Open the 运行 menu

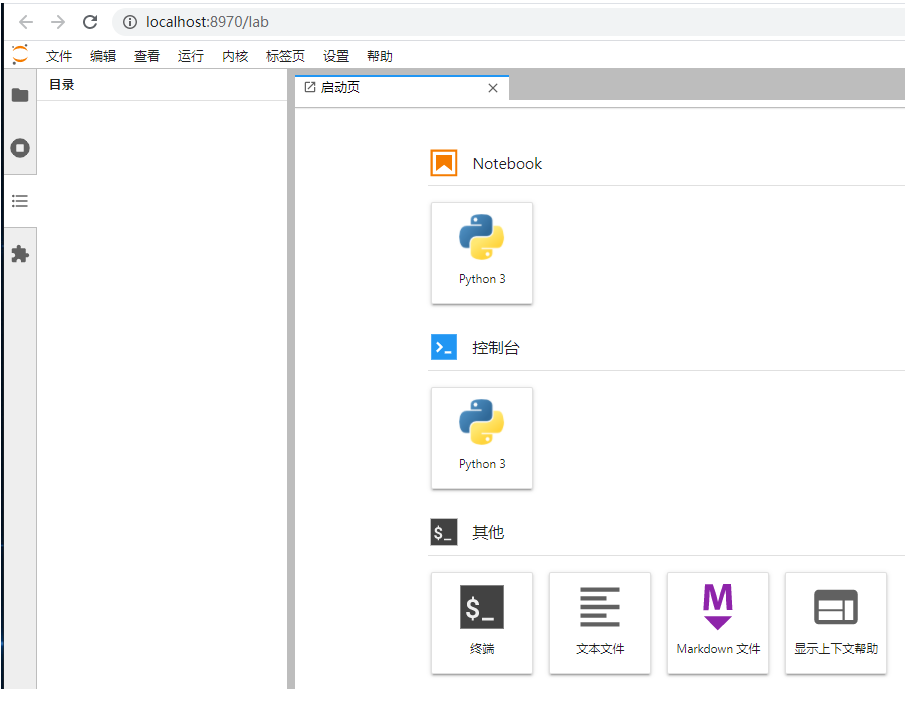point(191,56)
